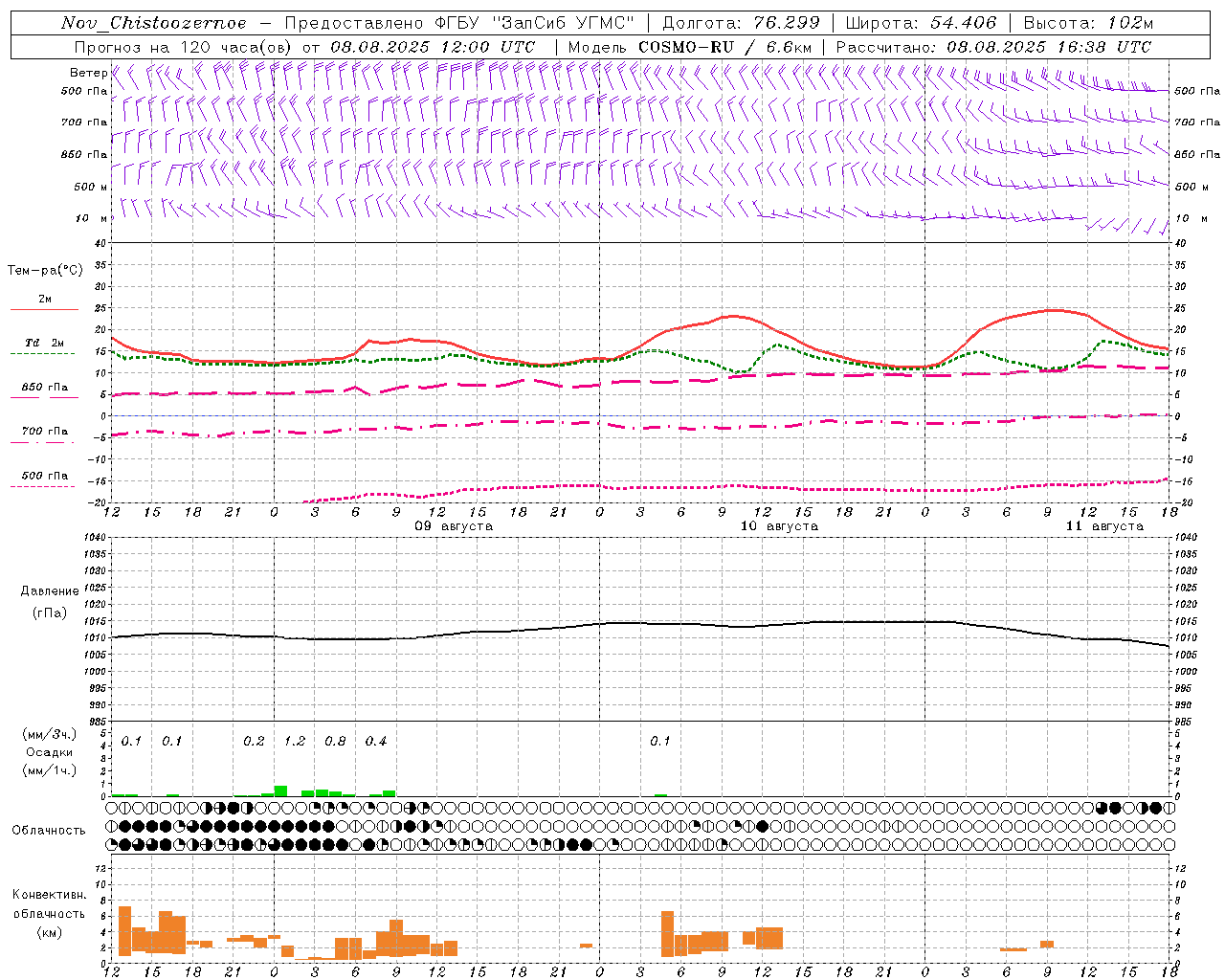The image size is (1225, 980).
Task: Select the latitude value "Широта: 54.406"
Action: [x=921, y=23]
